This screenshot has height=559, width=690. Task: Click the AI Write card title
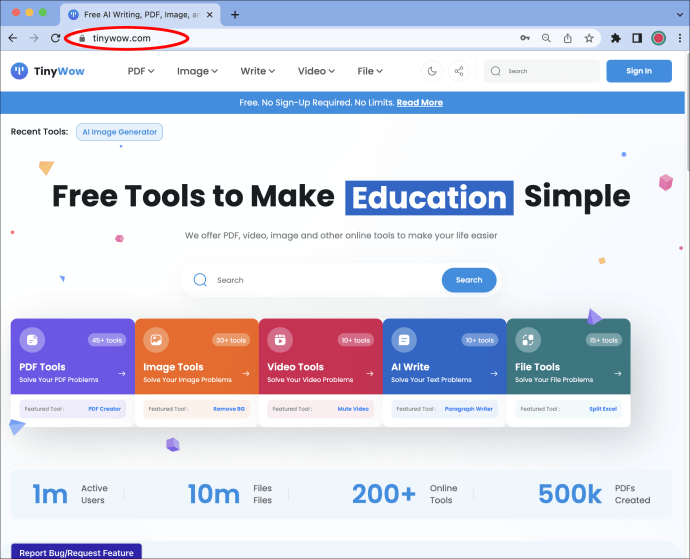tap(410, 367)
